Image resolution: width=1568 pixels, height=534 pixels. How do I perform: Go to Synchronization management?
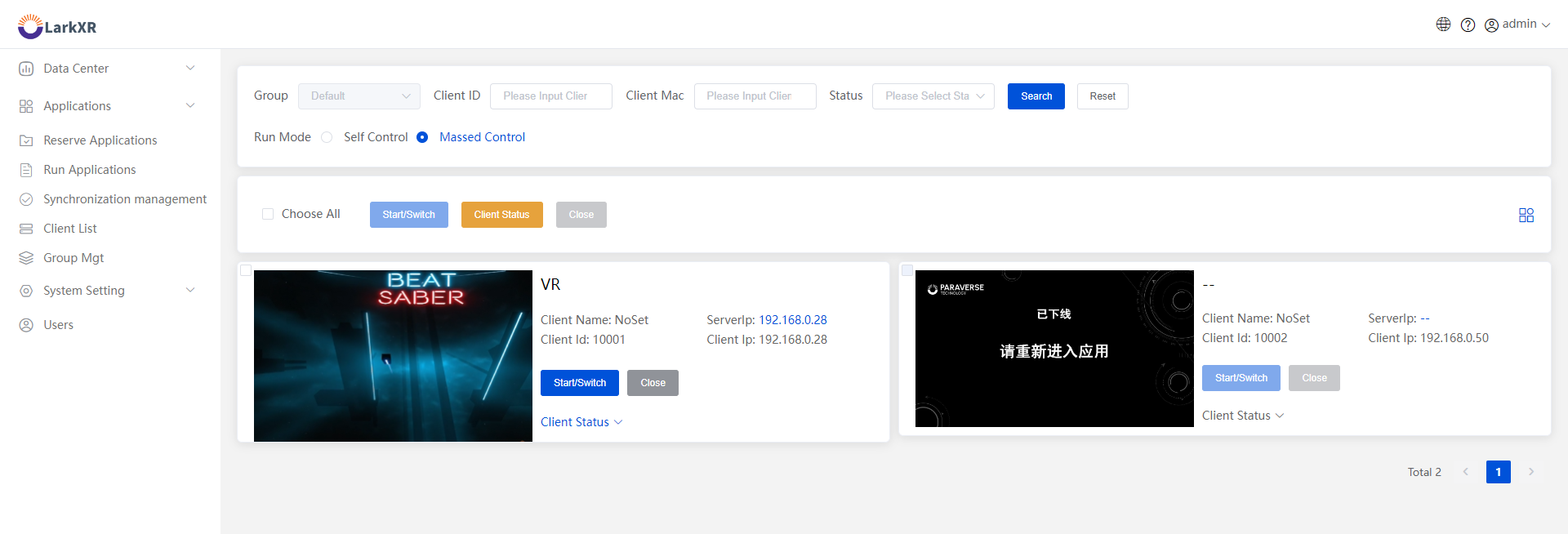[125, 199]
